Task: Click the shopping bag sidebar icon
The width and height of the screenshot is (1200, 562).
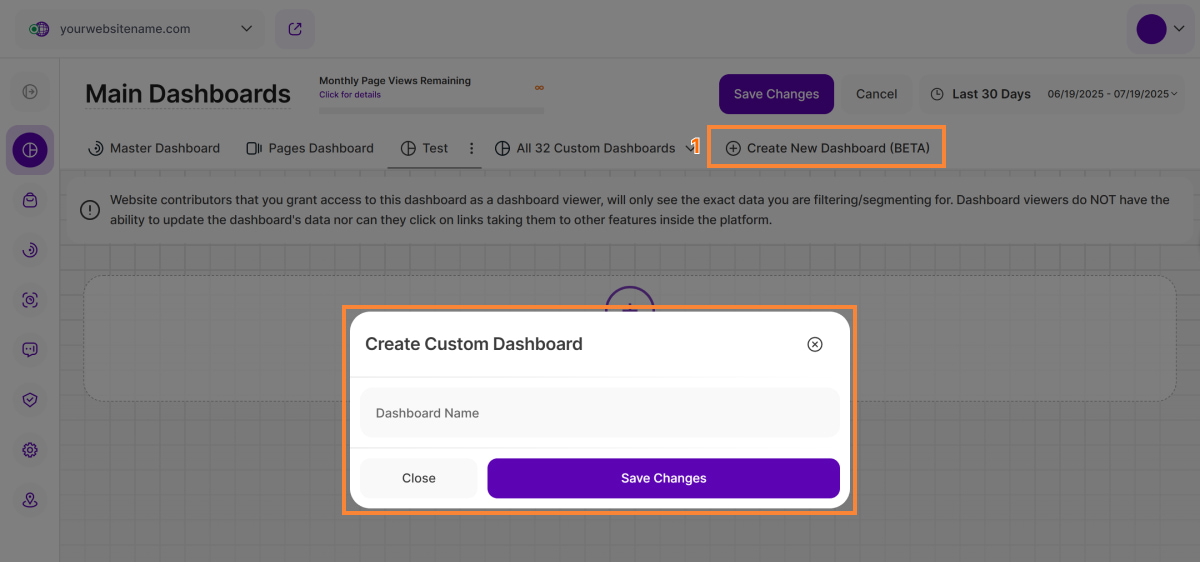Action: point(30,200)
